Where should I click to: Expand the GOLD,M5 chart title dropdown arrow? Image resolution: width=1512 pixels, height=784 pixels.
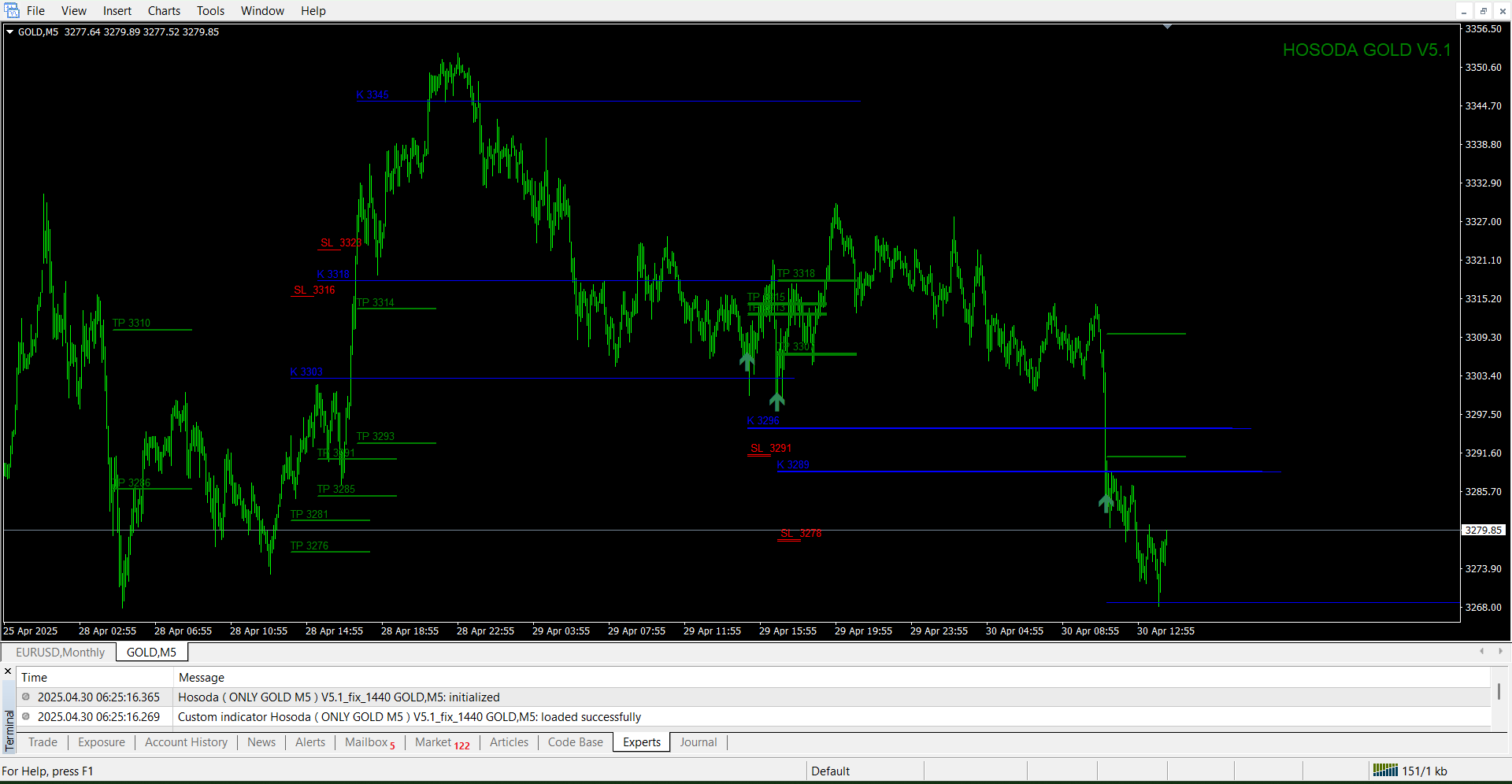10,32
